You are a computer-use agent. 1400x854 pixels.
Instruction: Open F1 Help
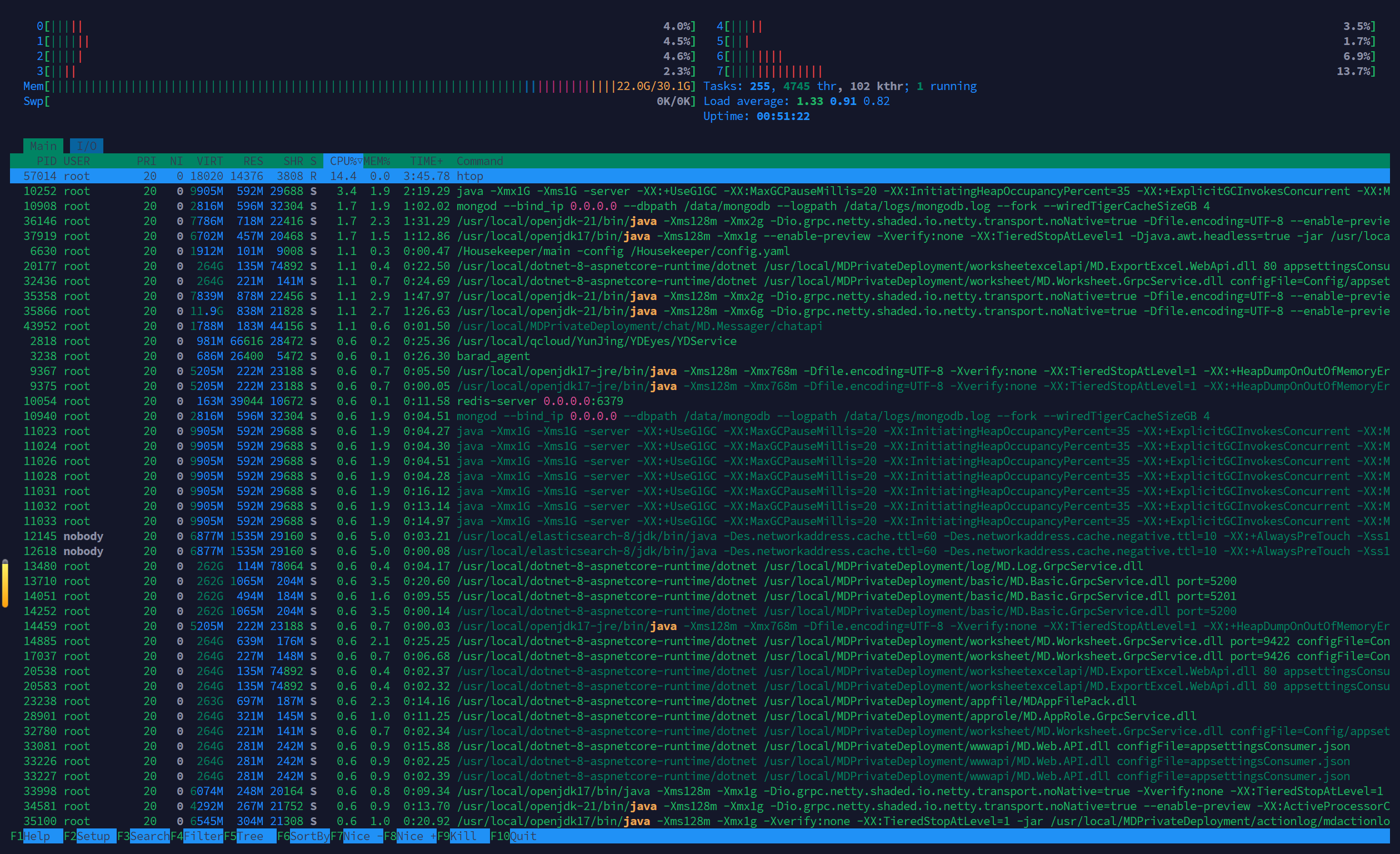(x=36, y=836)
